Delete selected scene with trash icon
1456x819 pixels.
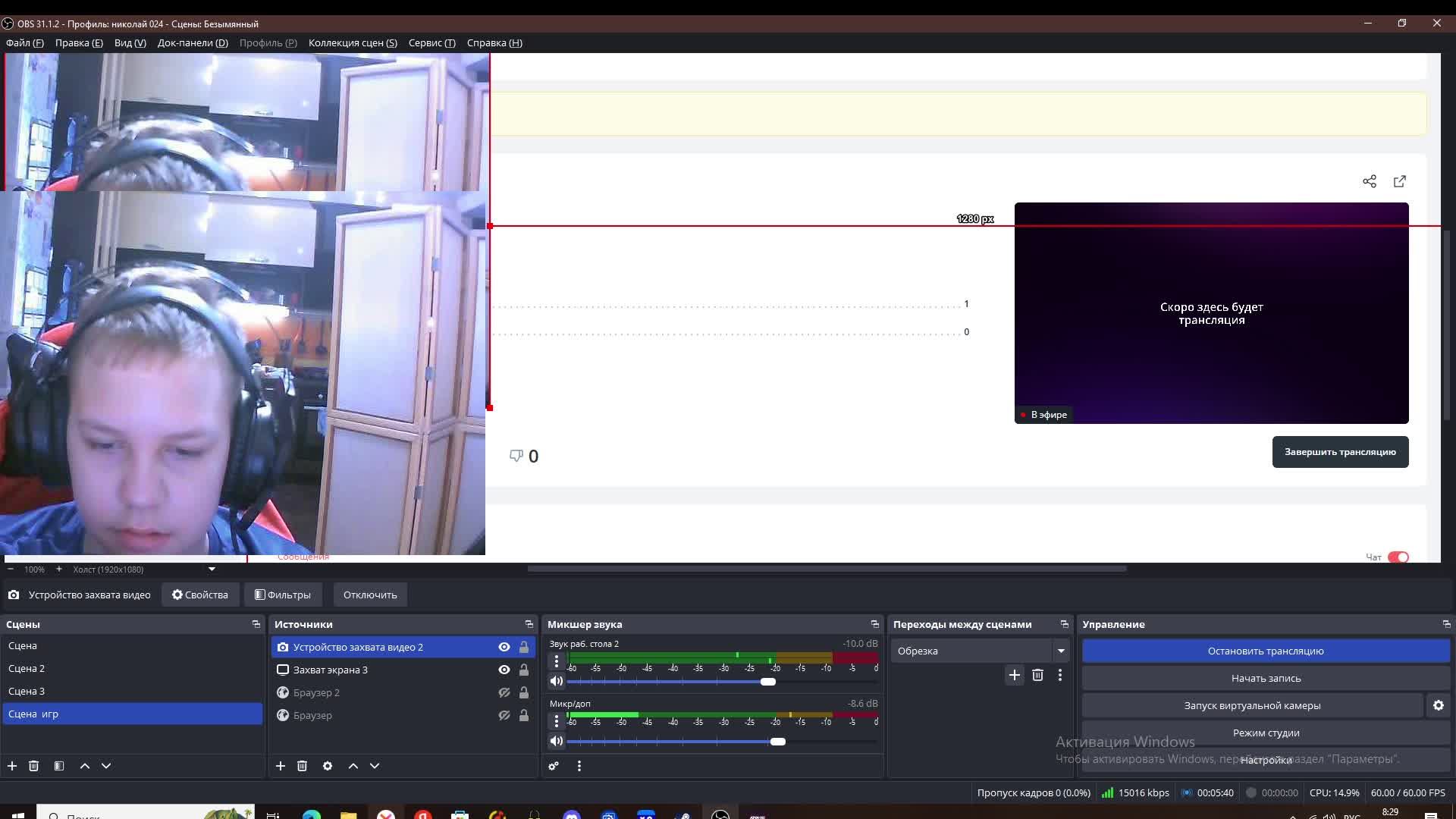[x=33, y=766]
